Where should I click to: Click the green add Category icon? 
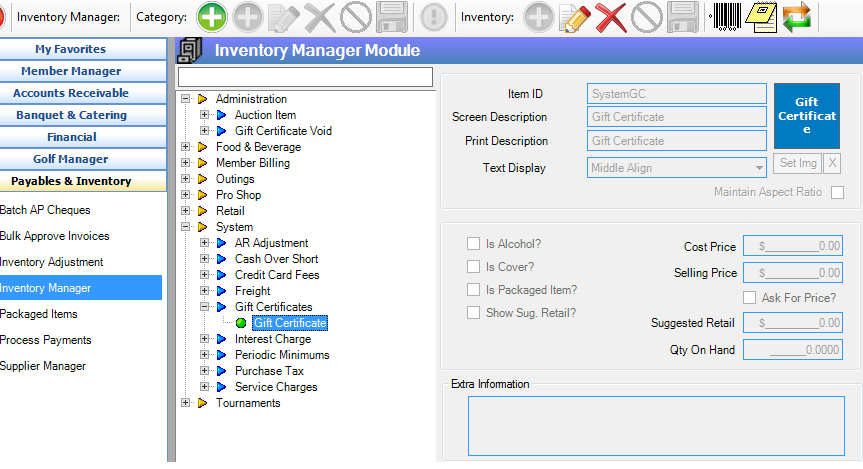click(211, 17)
